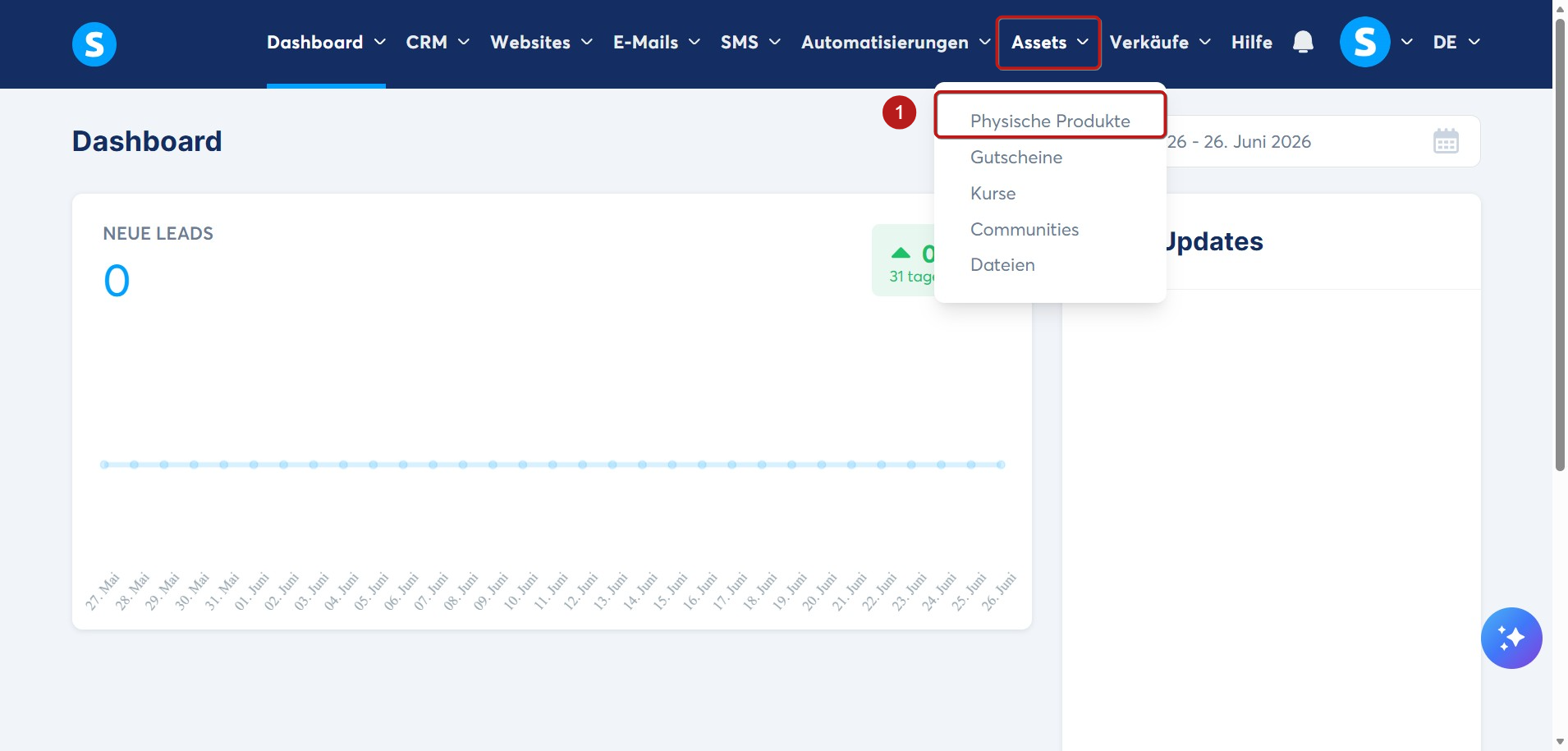Open the AI assistant sparkle button

(x=1511, y=638)
